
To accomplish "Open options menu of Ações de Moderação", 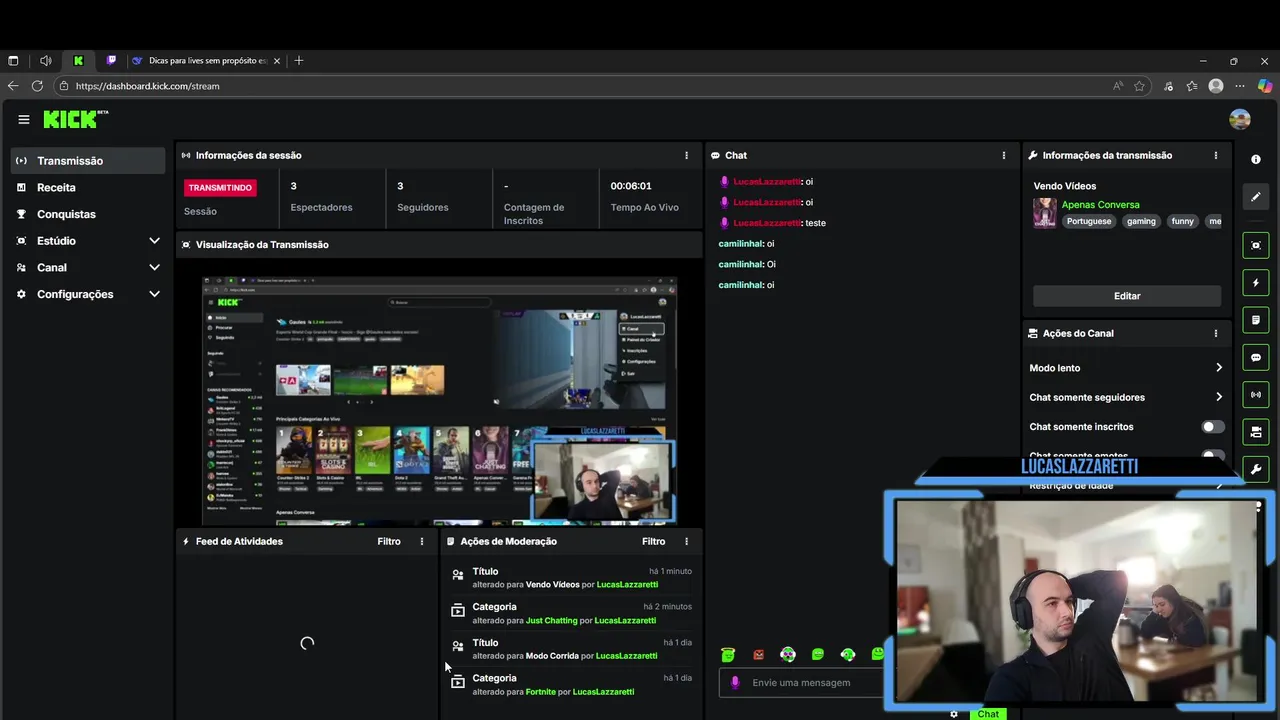I will 686,541.
